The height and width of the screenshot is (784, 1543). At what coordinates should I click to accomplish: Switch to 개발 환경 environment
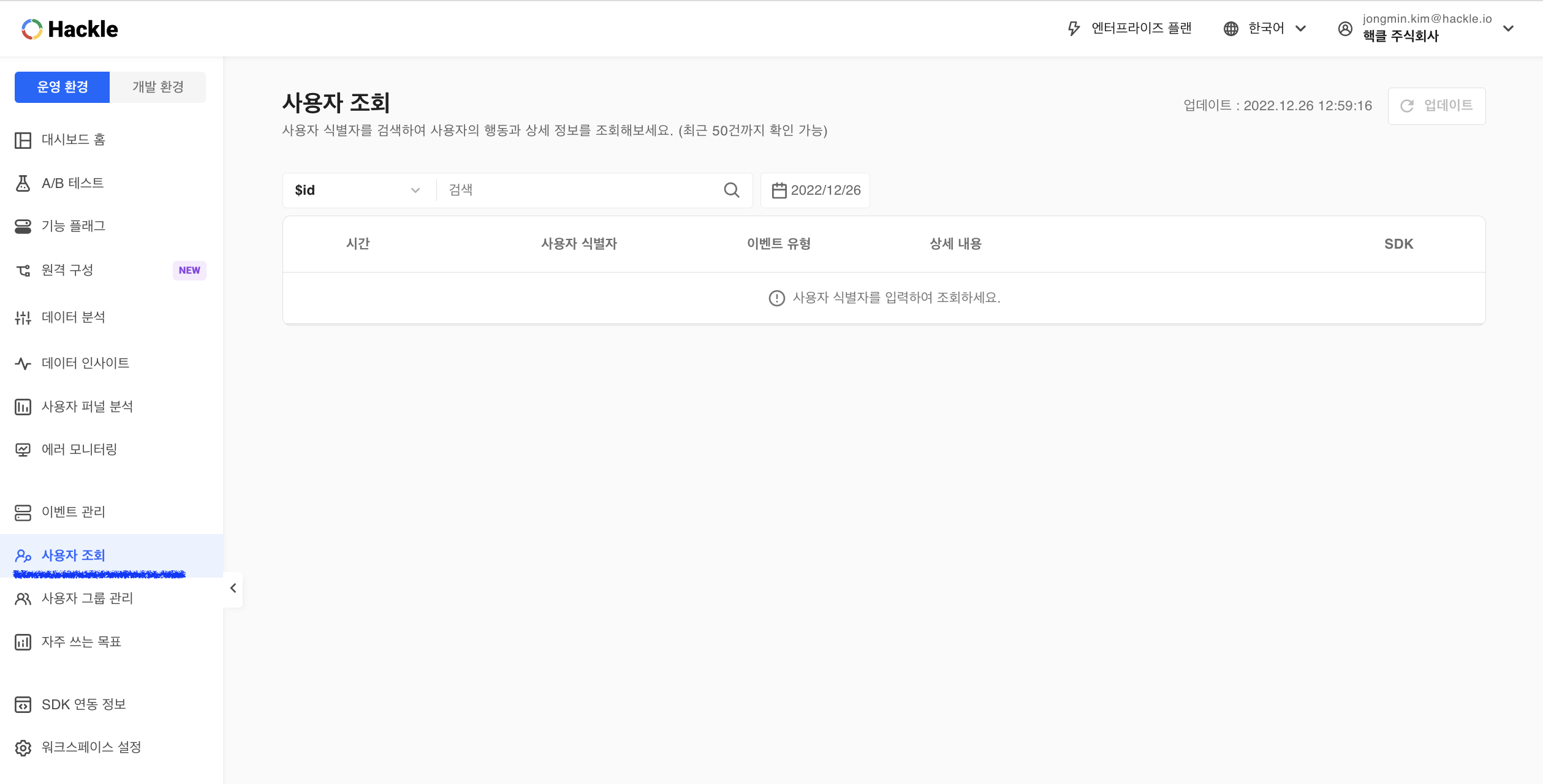[x=157, y=87]
